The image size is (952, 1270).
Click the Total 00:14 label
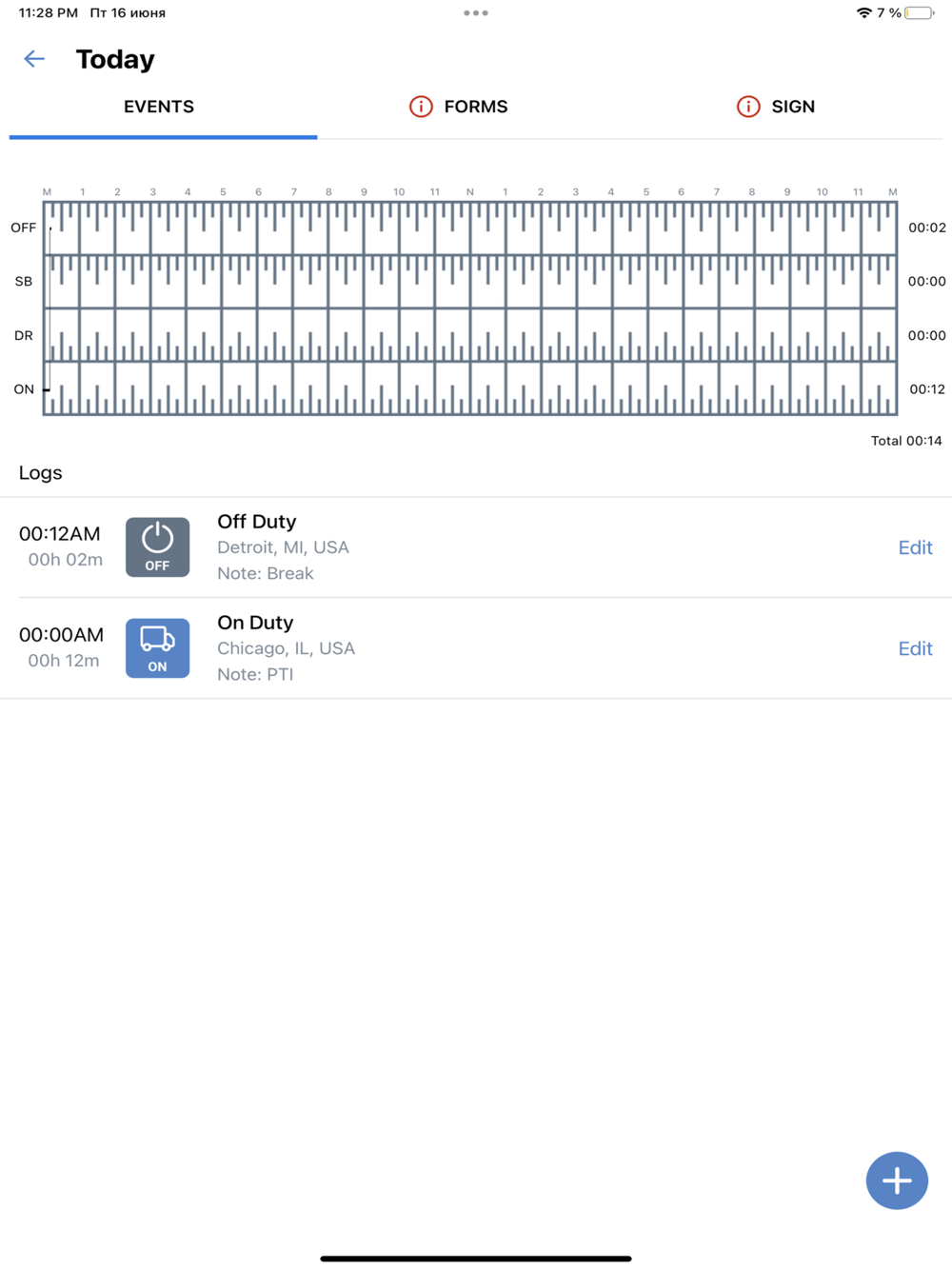point(906,441)
